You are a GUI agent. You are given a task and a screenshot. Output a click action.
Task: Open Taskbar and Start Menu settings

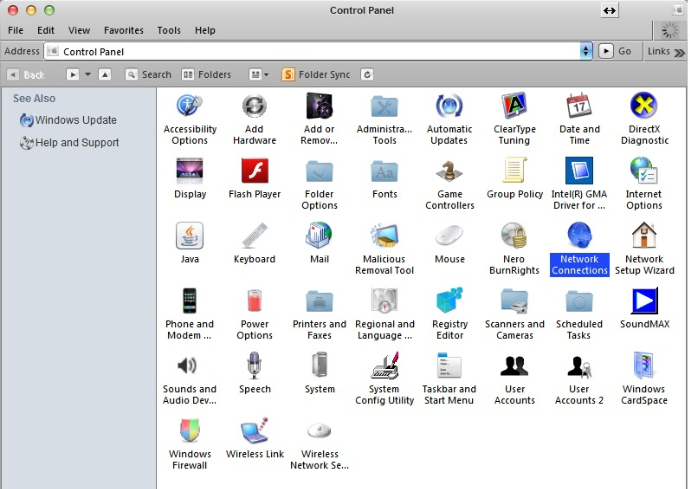[449, 379]
